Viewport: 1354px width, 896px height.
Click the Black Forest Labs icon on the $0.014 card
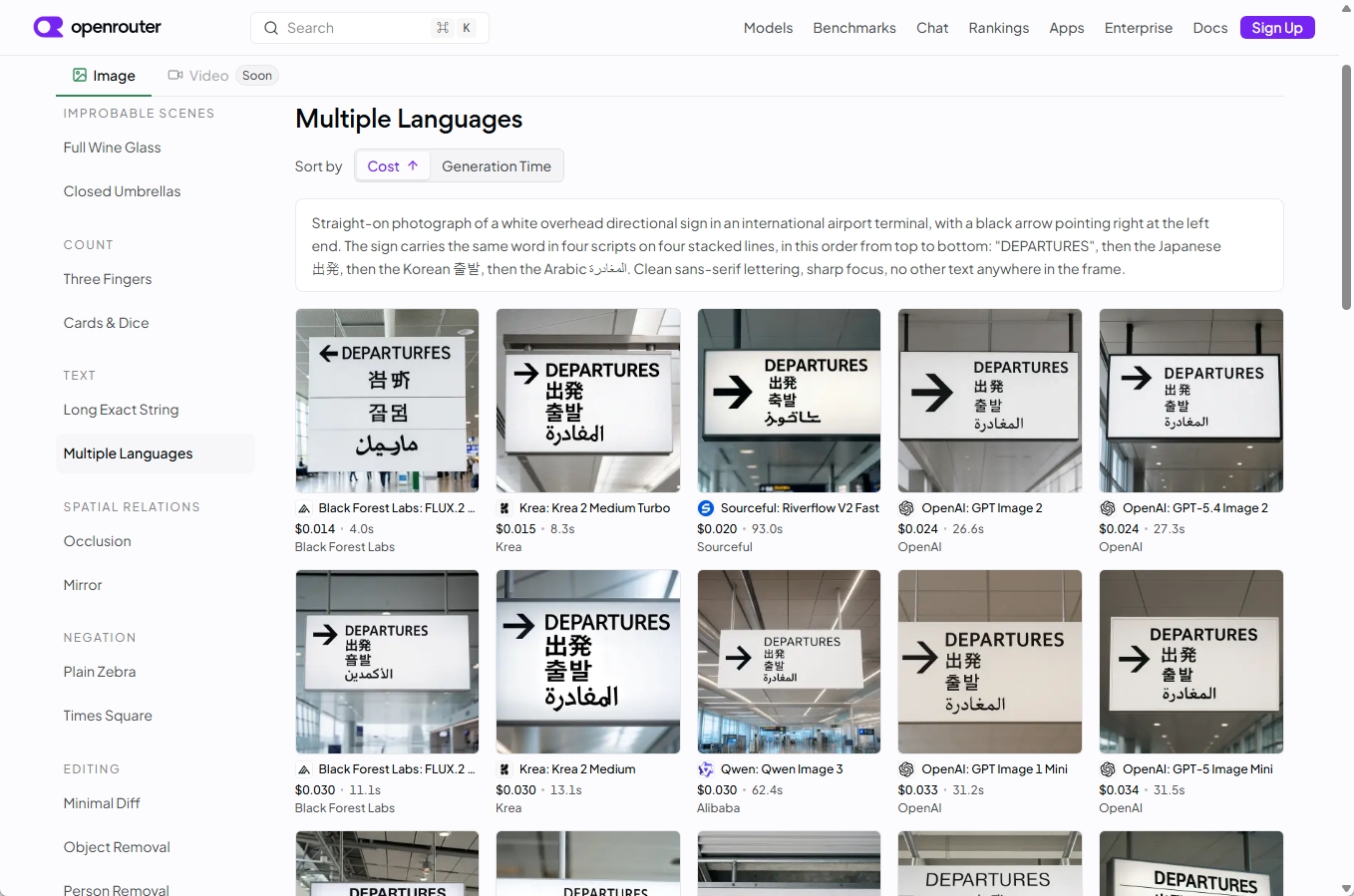point(304,508)
